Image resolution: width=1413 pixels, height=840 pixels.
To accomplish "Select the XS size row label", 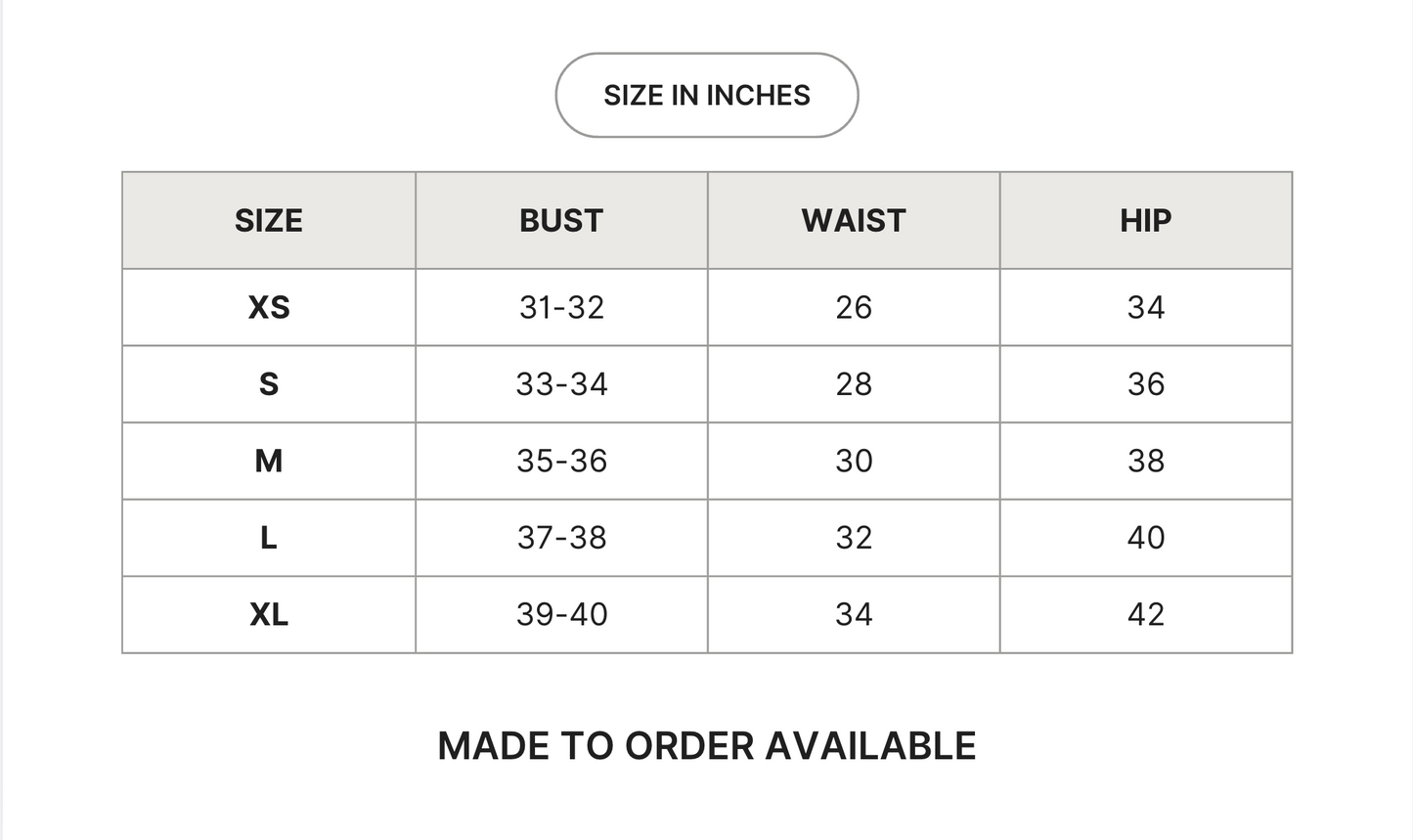I will click(269, 307).
